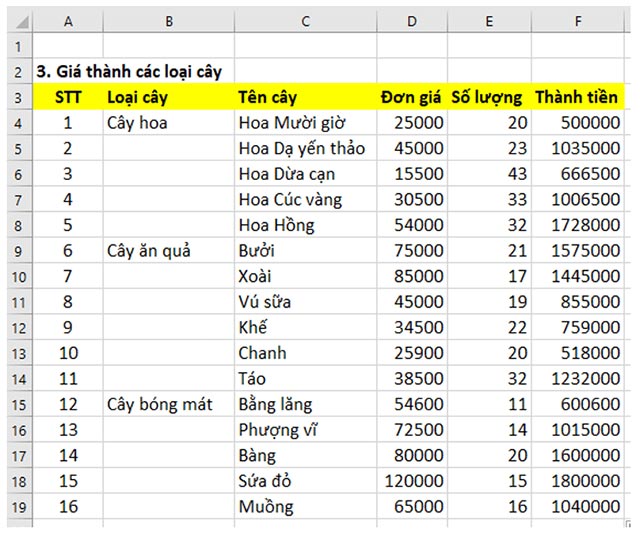This screenshot has width=640, height=535.
Task: Select the cell containing 120000
Action: [x=414, y=481]
